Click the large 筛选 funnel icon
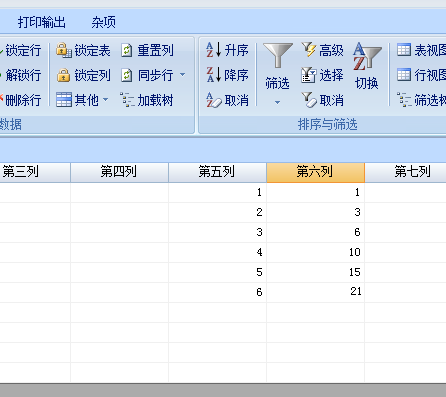This screenshot has width=446, height=397. [278, 56]
